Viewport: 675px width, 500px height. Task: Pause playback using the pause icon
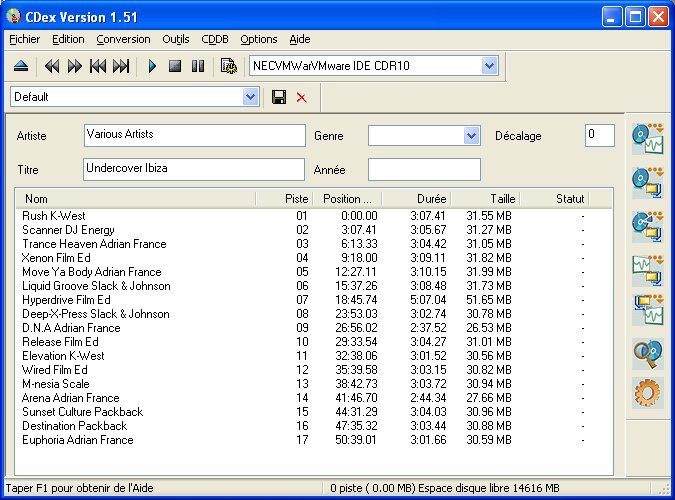(x=197, y=66)
